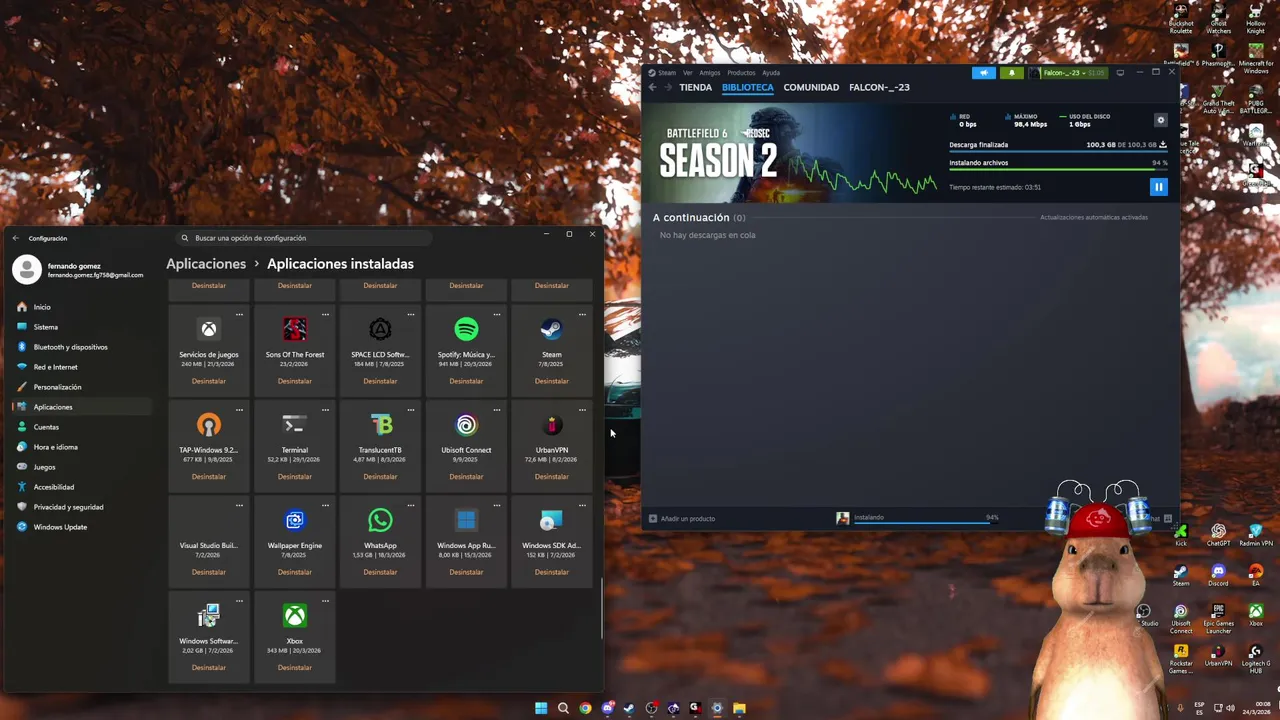Open Inicio in Settings sidebar
The image size is (1280, 720).
point(83,307)
